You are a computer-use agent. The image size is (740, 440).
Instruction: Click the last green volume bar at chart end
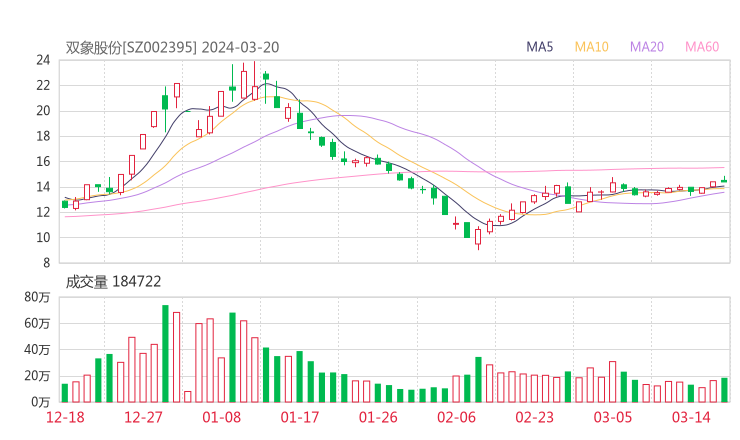[724, 390]
